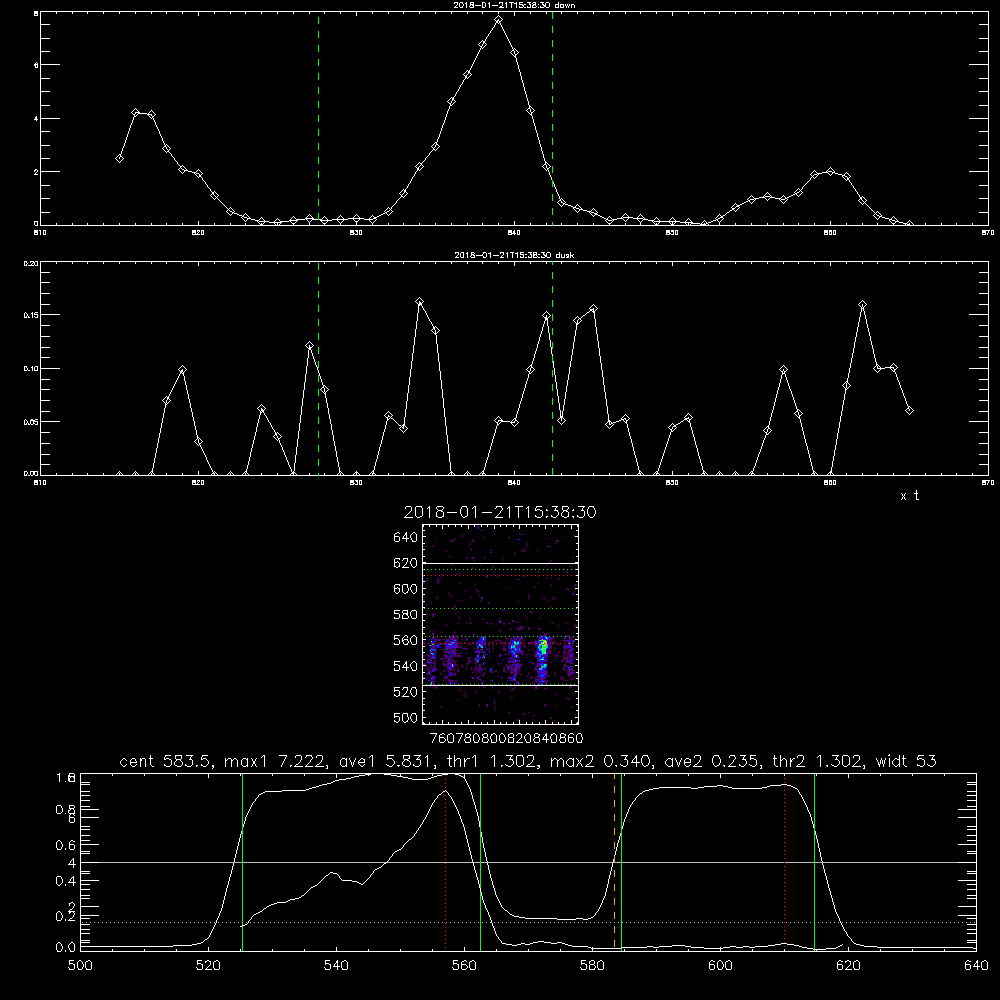
Task: Click heatmap y-axis label 620
Action: pos(405,563)
